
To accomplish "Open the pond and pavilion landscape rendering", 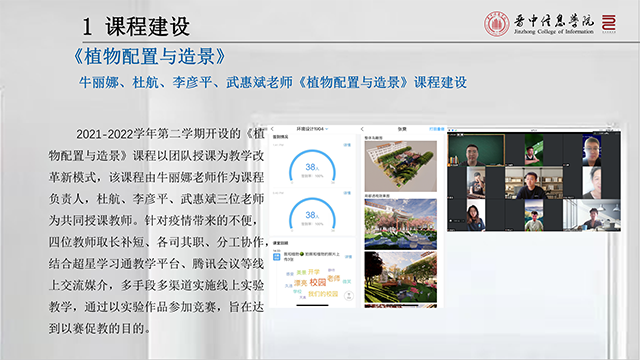I will [400, 224].
